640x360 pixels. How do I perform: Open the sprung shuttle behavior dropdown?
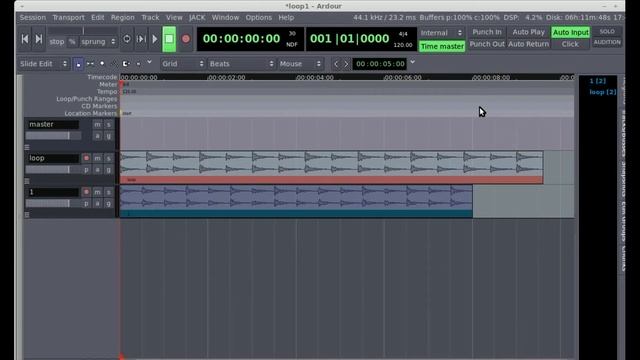(98, 42)
